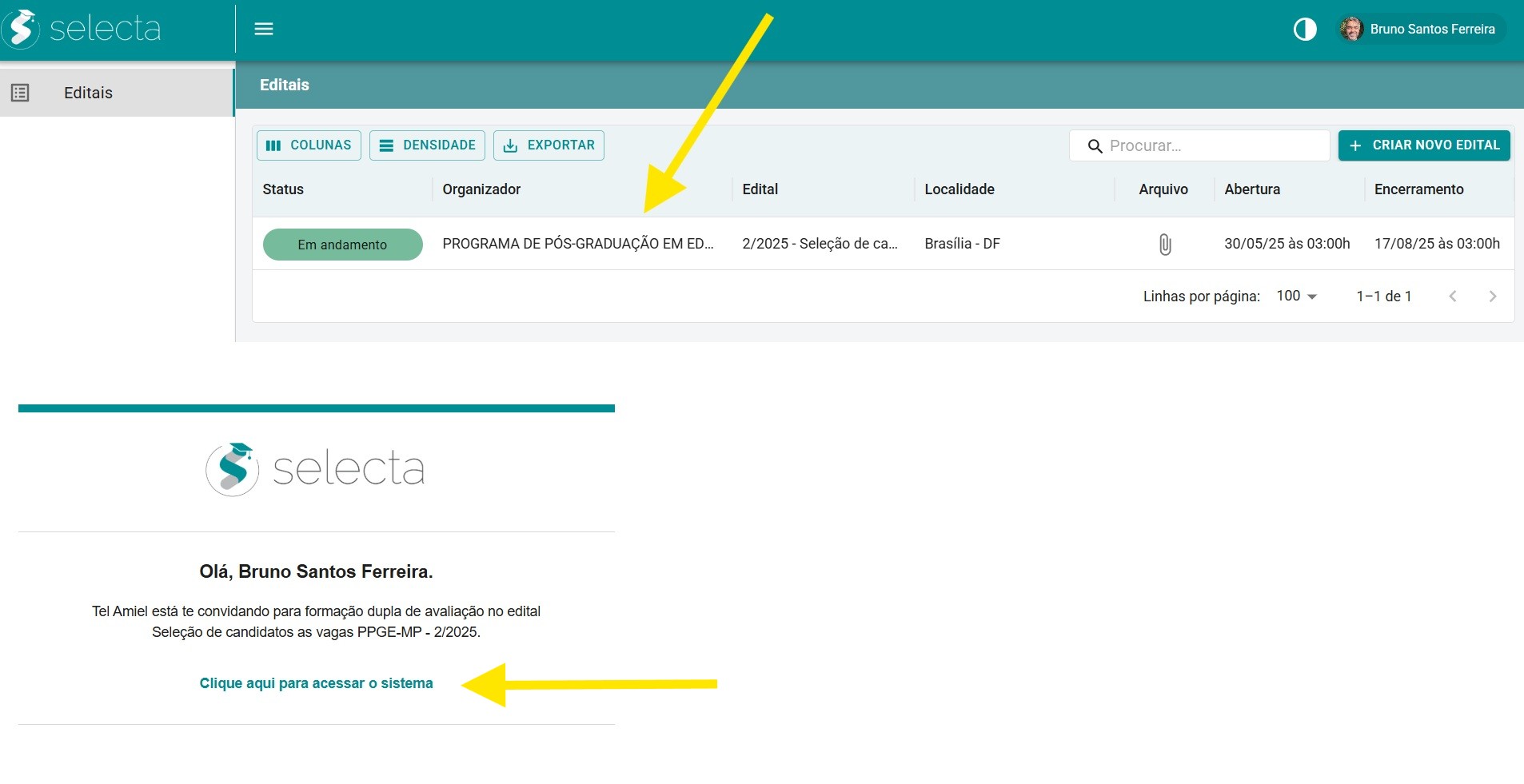
Task: Click the Editais list icon in the sidebar
Action: click(x=20, y=93)
